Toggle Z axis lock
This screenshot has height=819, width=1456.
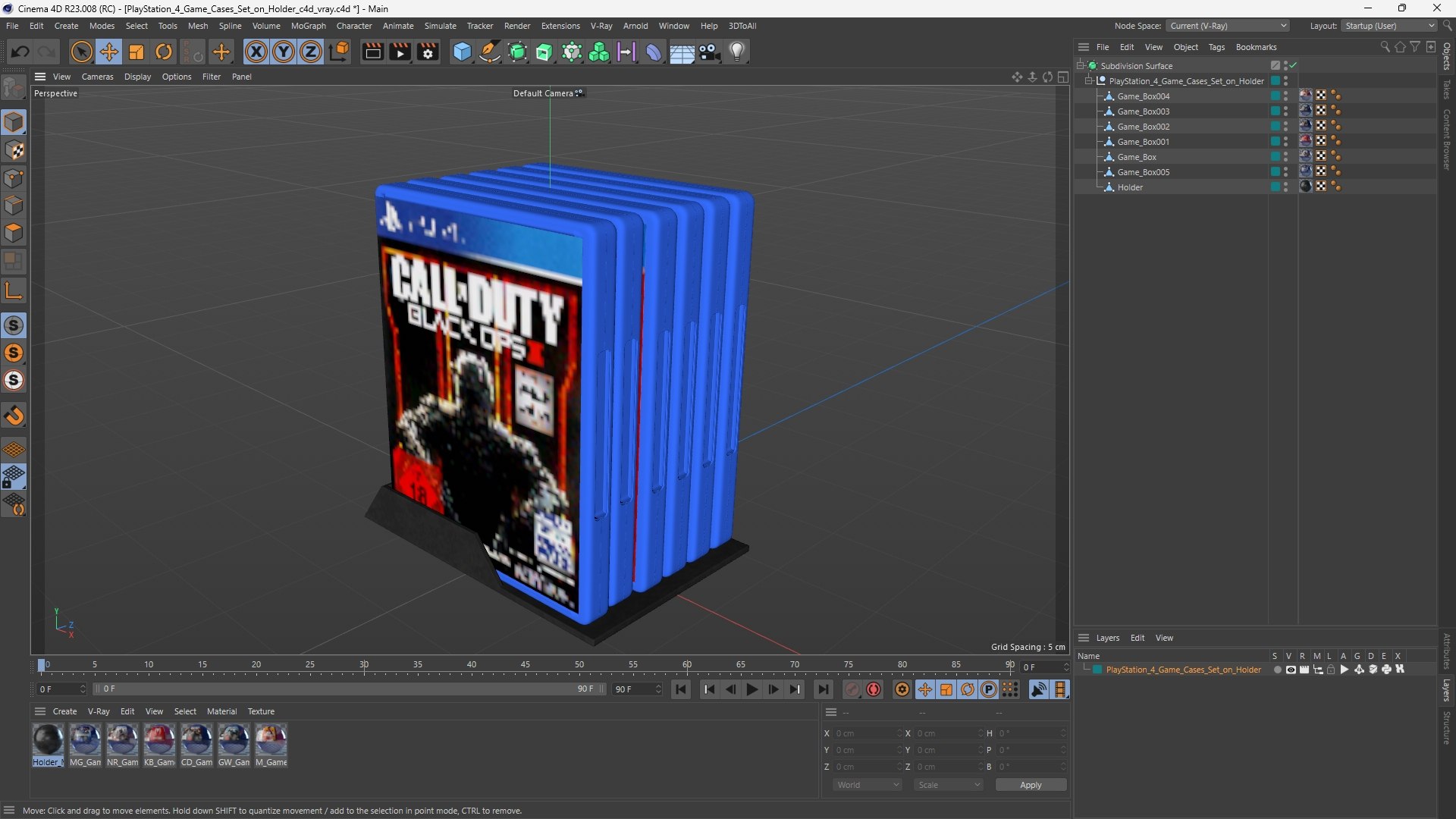point(311,52)
